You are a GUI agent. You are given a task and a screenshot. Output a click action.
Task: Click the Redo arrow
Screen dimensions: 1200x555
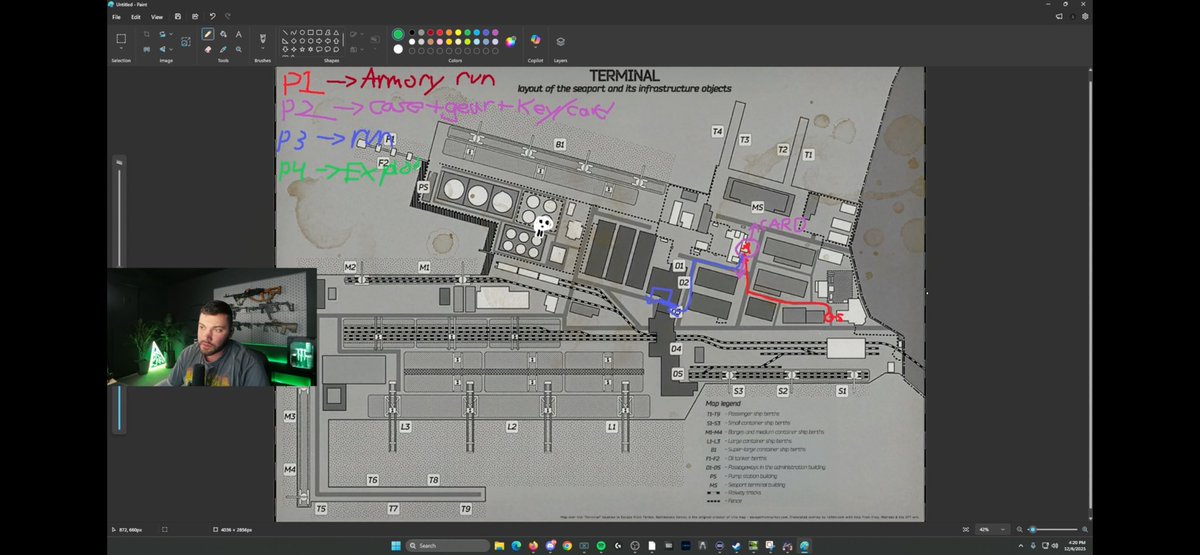click(227, 16)
